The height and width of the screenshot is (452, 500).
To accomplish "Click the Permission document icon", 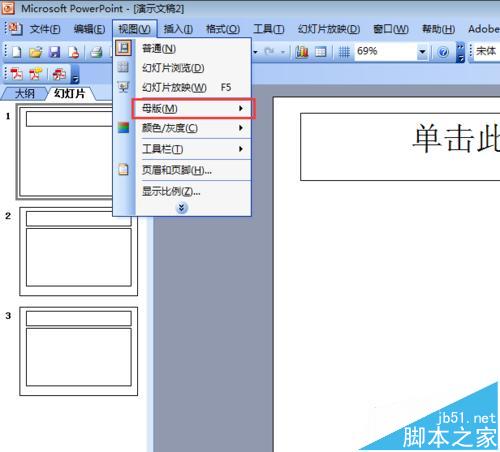I will (x=73, y=52).
